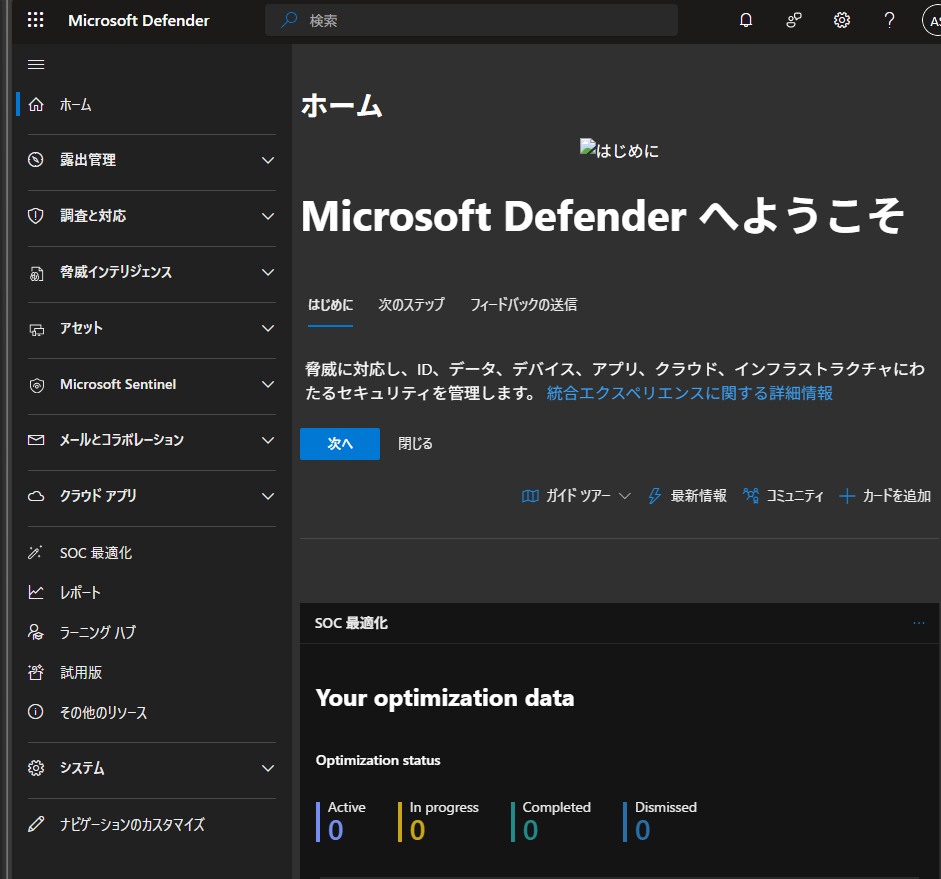Open レポート from the sidebar
The width and height of the screenshot is (941, 879).
[73, 592]
